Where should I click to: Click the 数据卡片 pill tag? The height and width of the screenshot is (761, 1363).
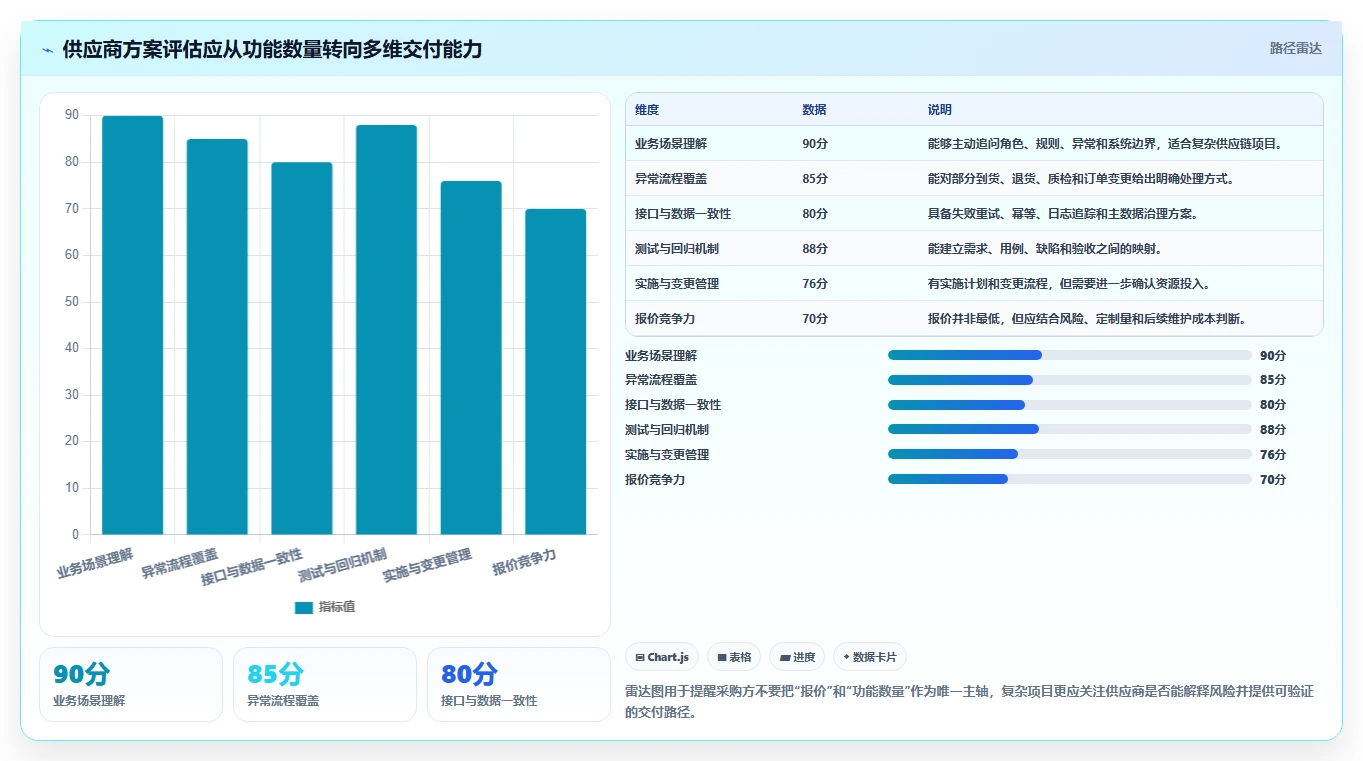[870, 657]
